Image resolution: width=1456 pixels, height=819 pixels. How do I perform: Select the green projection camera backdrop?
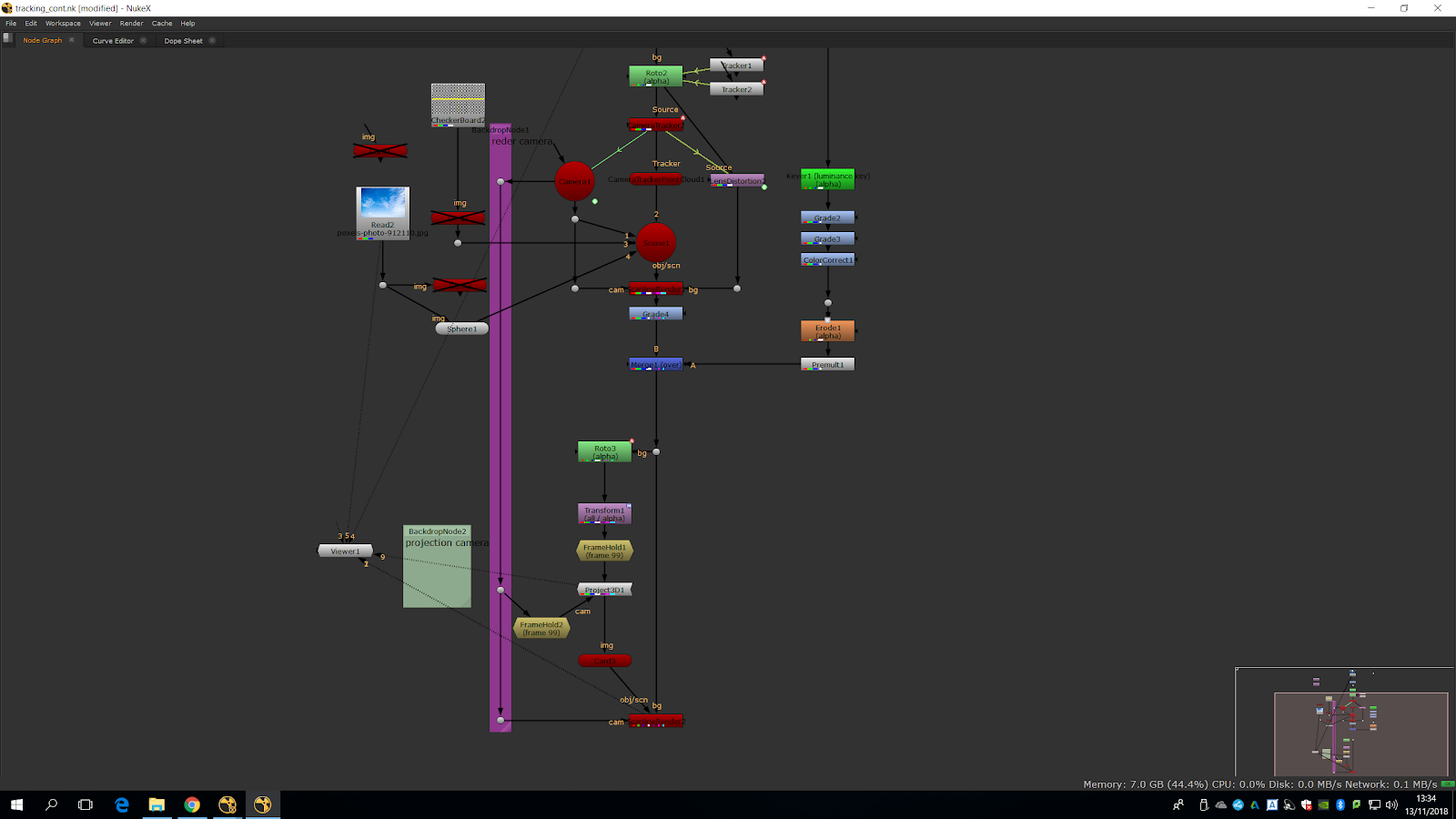coord(437,578)
